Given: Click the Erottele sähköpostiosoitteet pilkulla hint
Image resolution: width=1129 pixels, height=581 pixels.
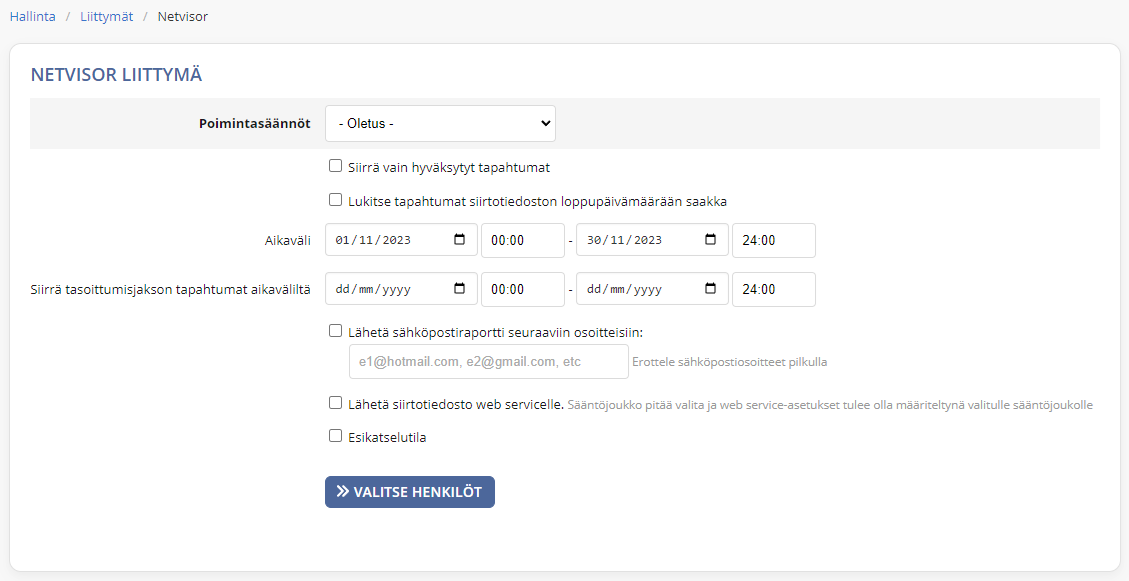Looking at the screenshot, I should [x=729, y=362].
